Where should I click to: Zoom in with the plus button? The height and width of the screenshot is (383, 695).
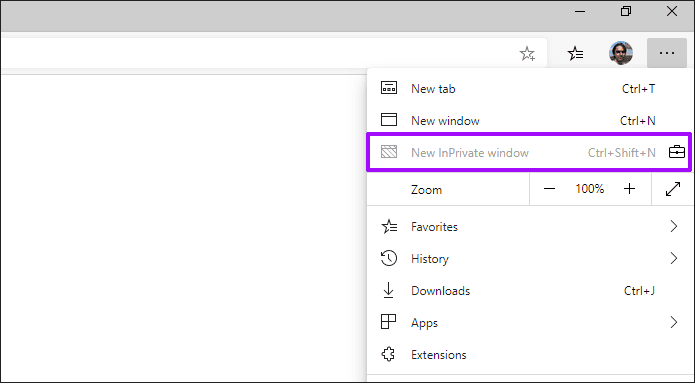pyautogui.click(x=629, y=189)
